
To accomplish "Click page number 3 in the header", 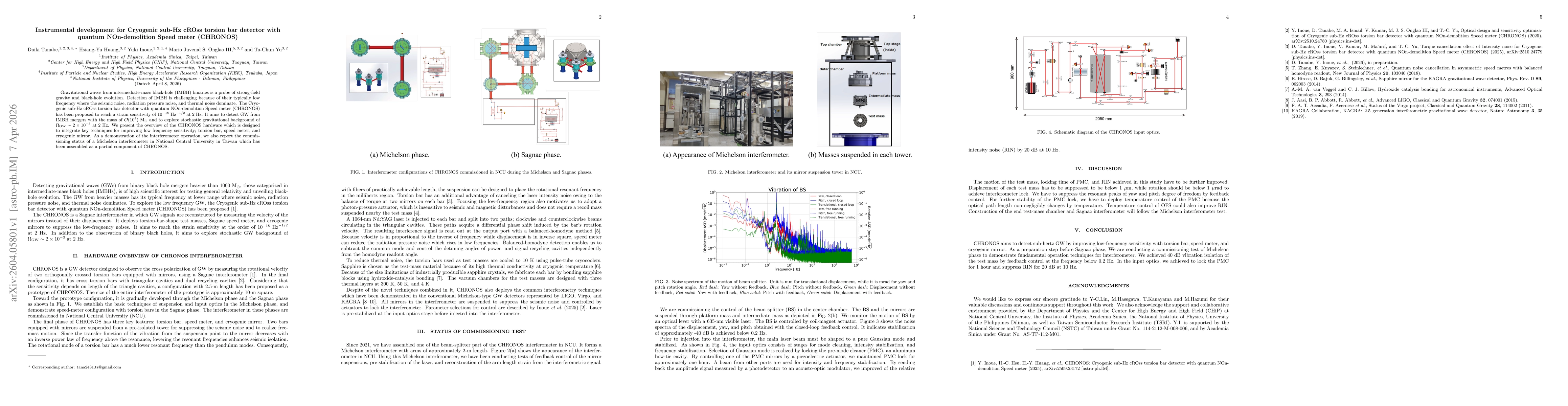I will pyautogui.click(x=914, y=17).
